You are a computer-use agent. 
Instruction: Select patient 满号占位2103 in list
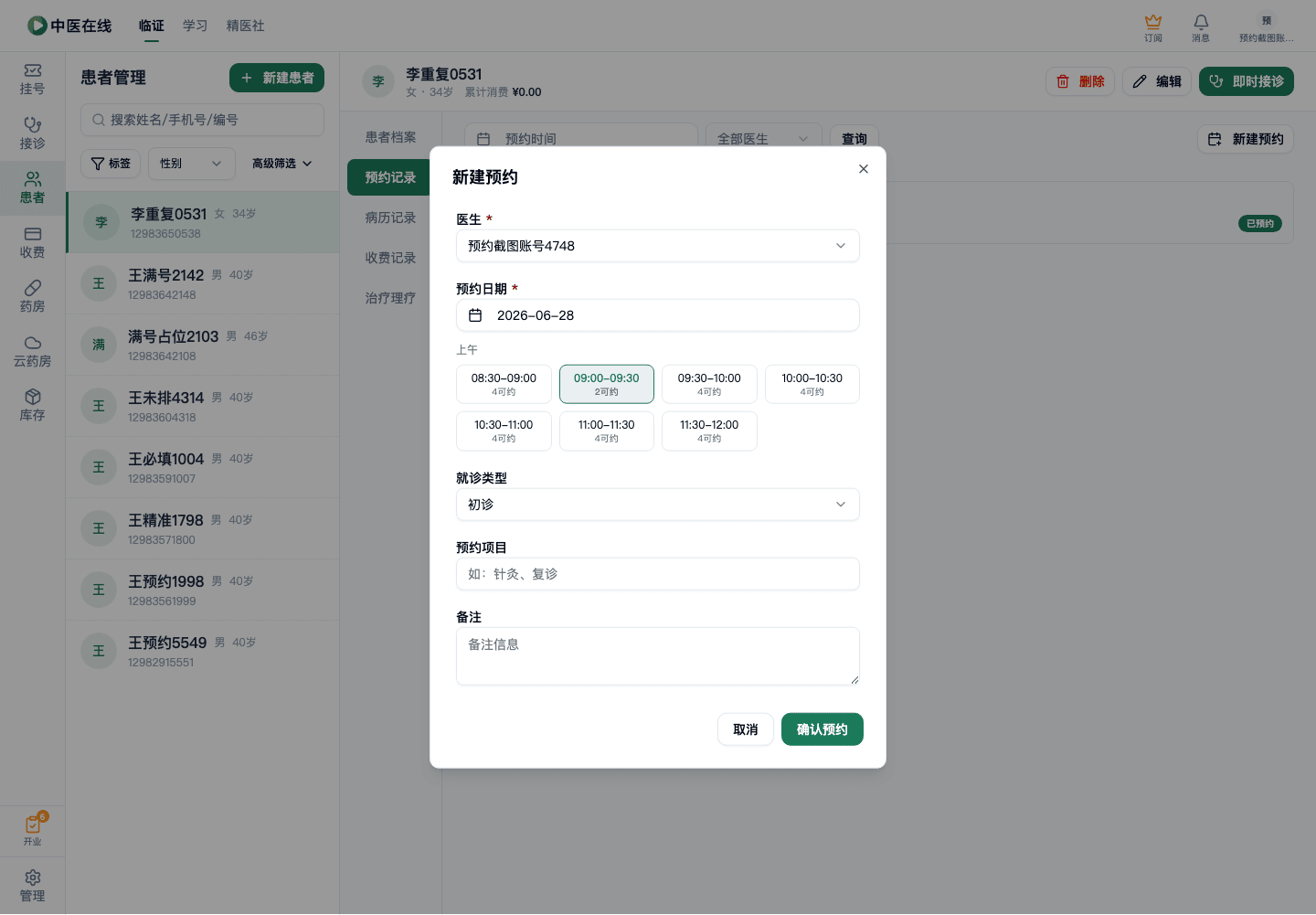[202, 346]
